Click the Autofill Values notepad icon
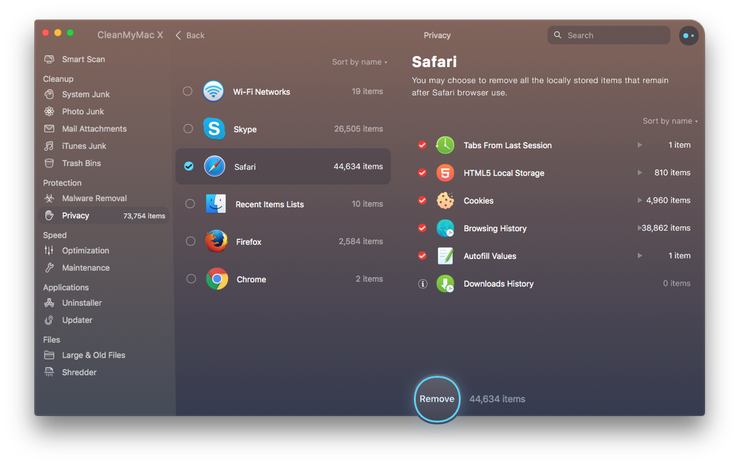 (x=445, y=256)
